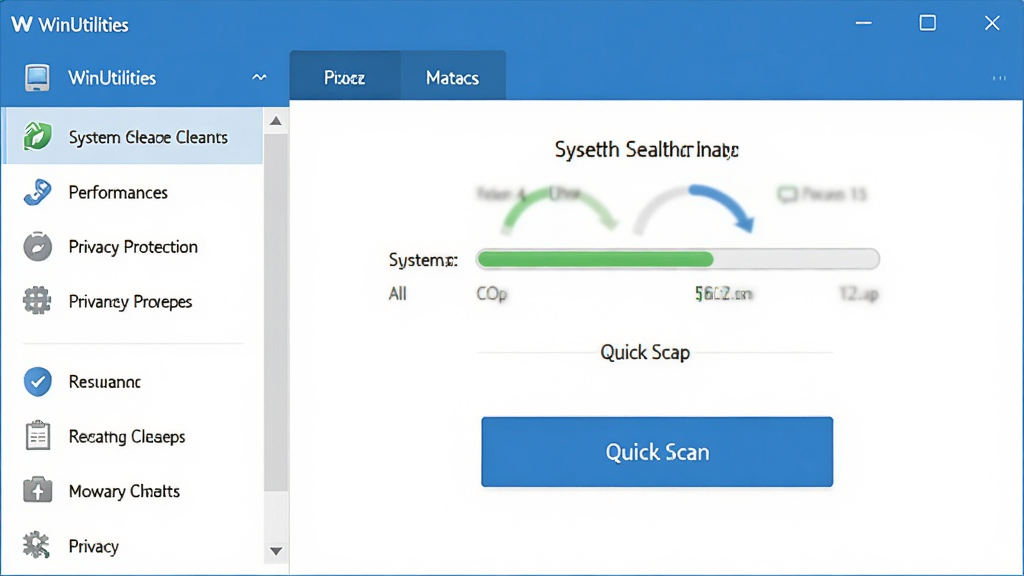The image size is (1024, 576).
Task: Open the three-dot overflow menu
Action: (999, 78)
